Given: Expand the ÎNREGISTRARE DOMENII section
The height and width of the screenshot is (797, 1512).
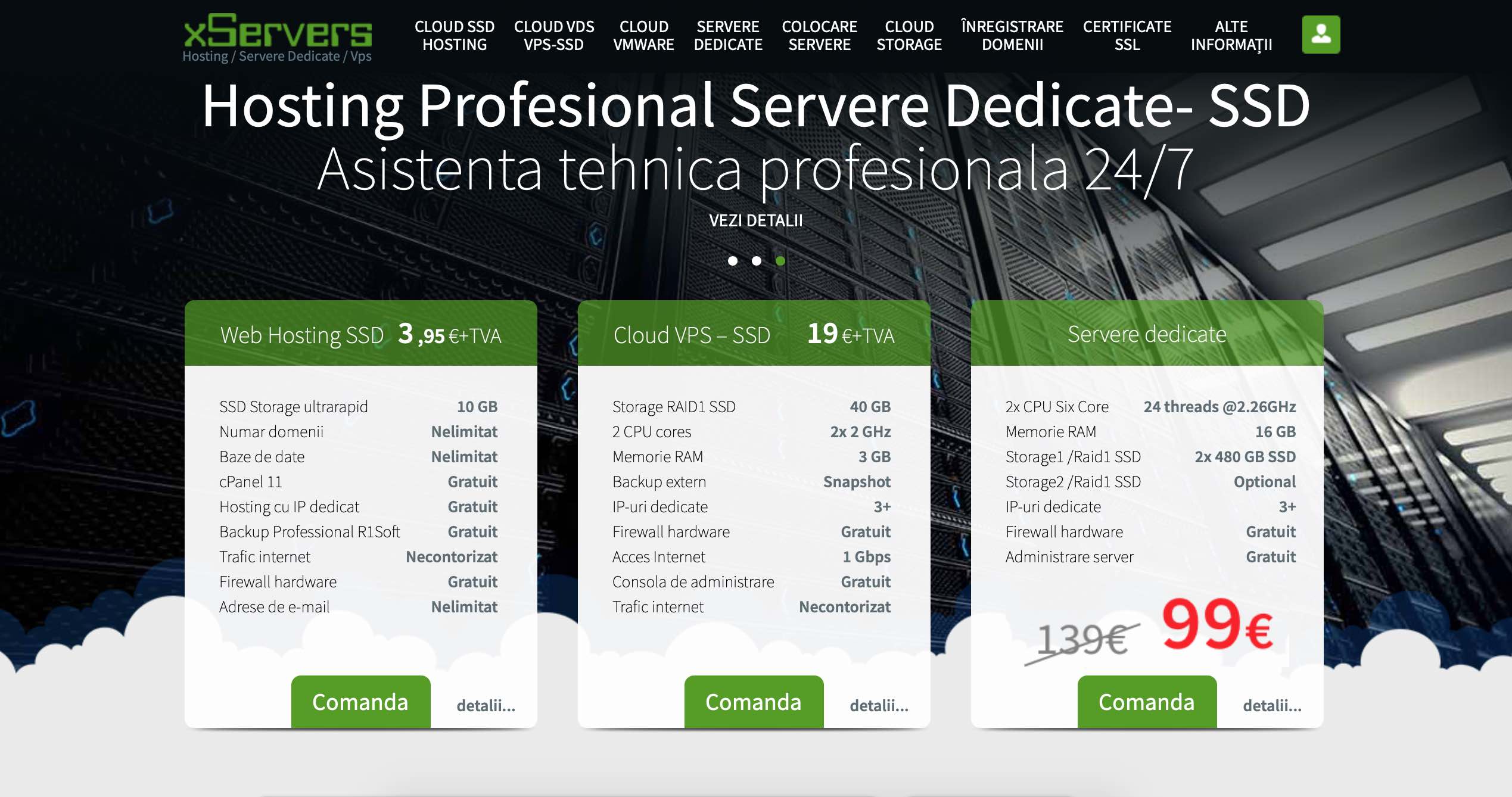Looking at the screenshot, I should (1013, 36).
